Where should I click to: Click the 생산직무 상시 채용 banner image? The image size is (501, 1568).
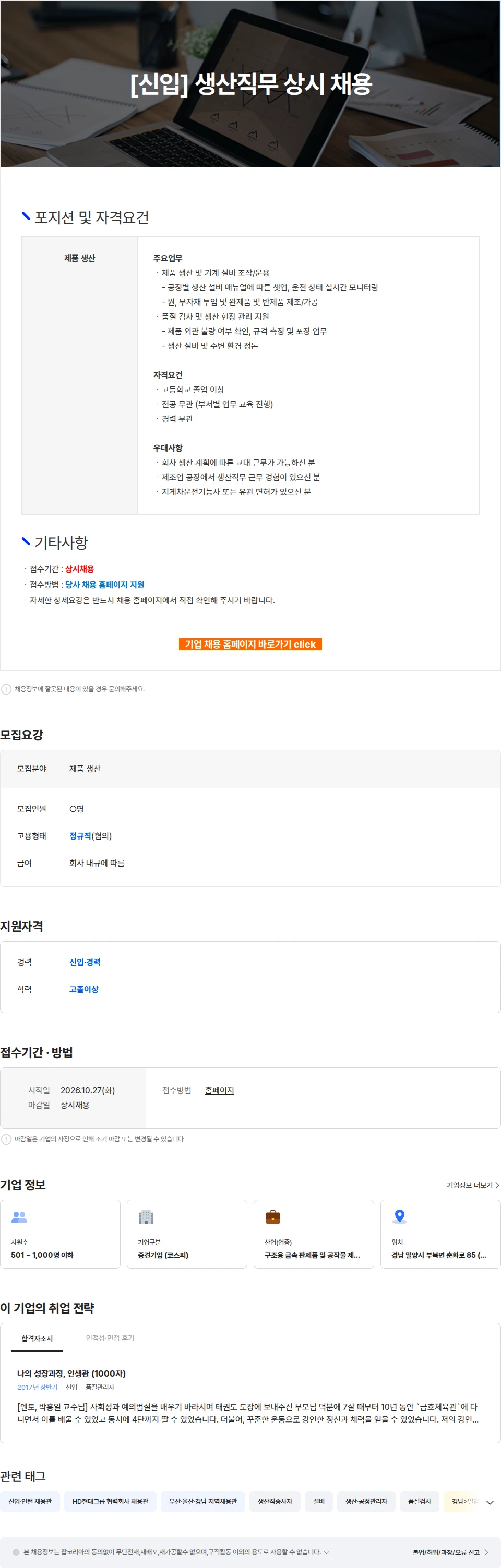pyautogui.click(x=250, y=83)
